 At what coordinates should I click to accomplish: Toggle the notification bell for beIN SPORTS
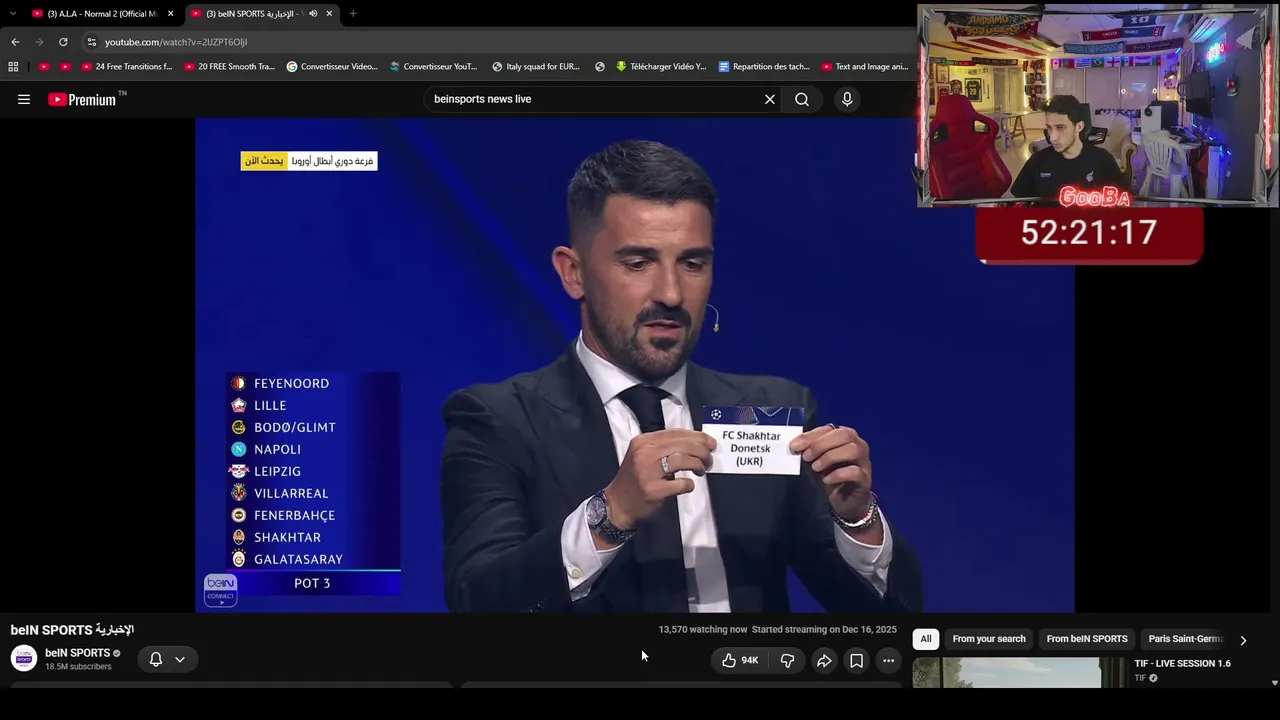click(156, 659)
